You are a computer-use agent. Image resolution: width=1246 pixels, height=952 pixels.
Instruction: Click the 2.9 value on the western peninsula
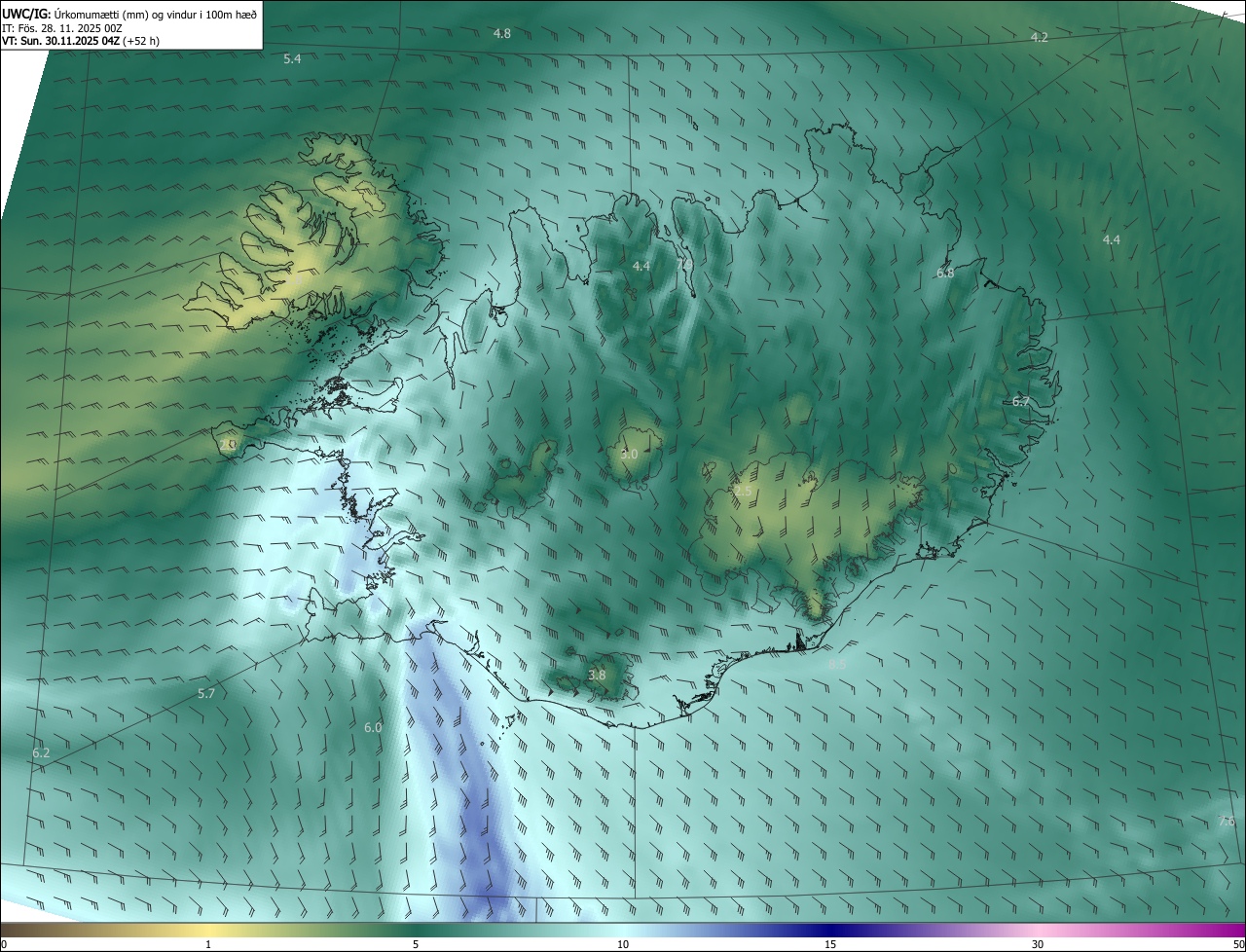pos(228,444)
